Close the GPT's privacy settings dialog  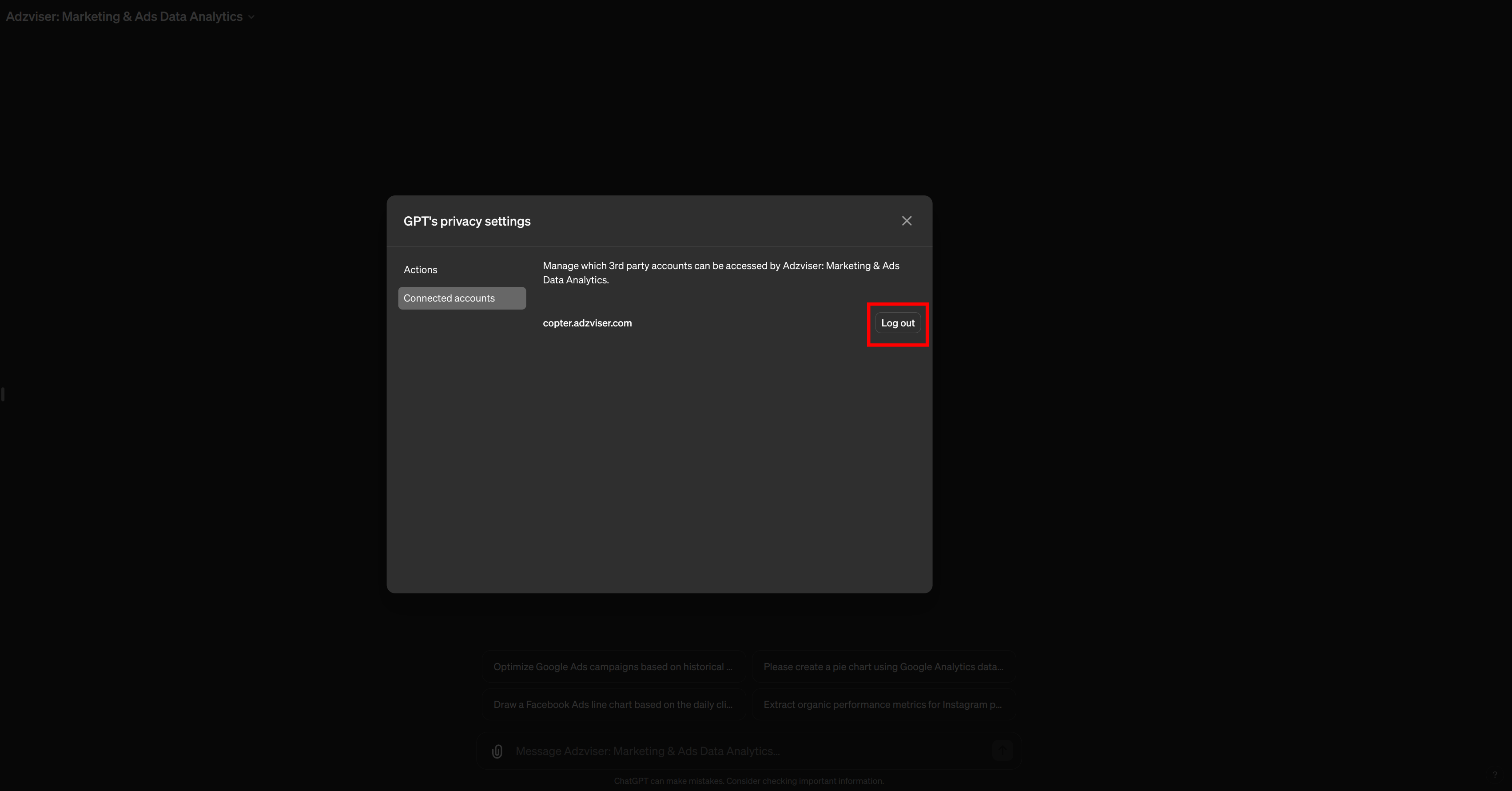(907, 221)
